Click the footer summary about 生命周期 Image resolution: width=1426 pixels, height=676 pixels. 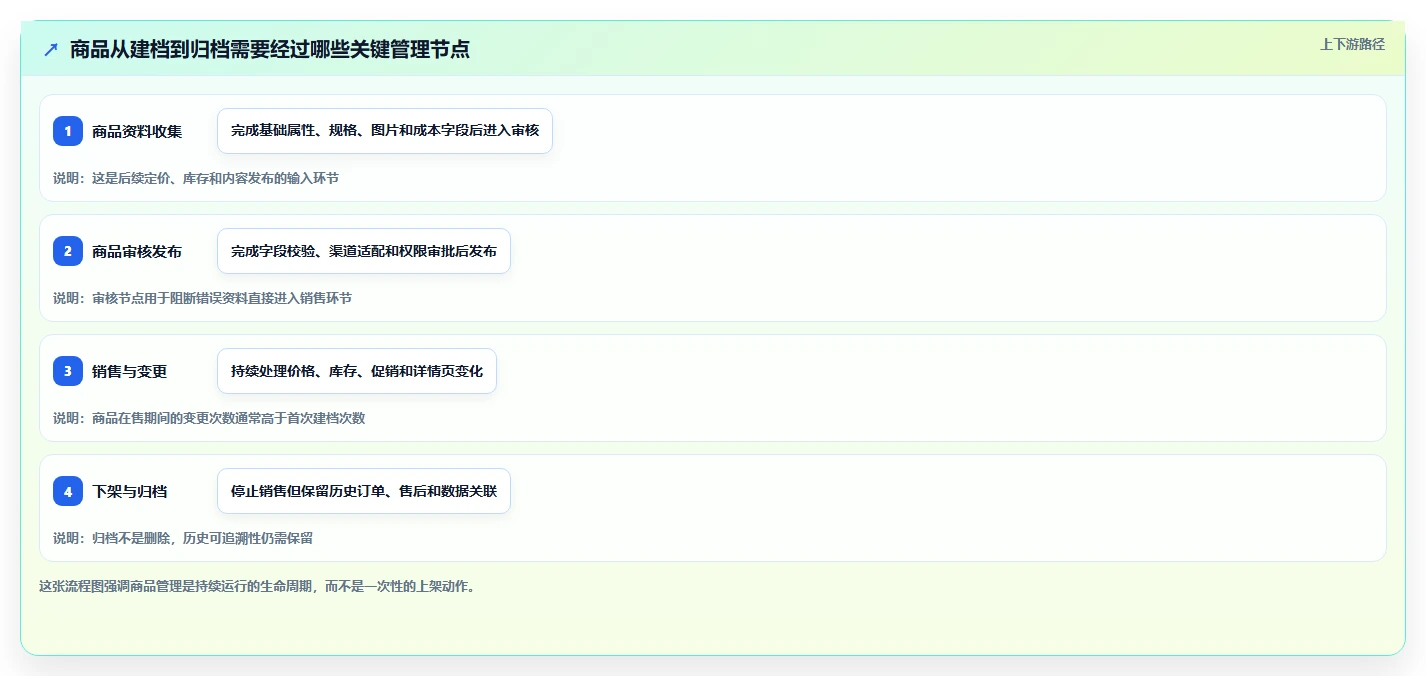click(258, 586)
